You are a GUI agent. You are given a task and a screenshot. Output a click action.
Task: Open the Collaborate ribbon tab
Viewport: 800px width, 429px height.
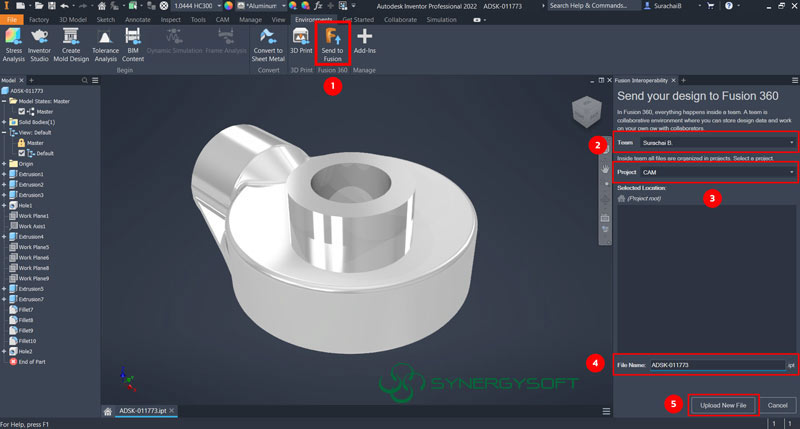click(x=400, y=19)
